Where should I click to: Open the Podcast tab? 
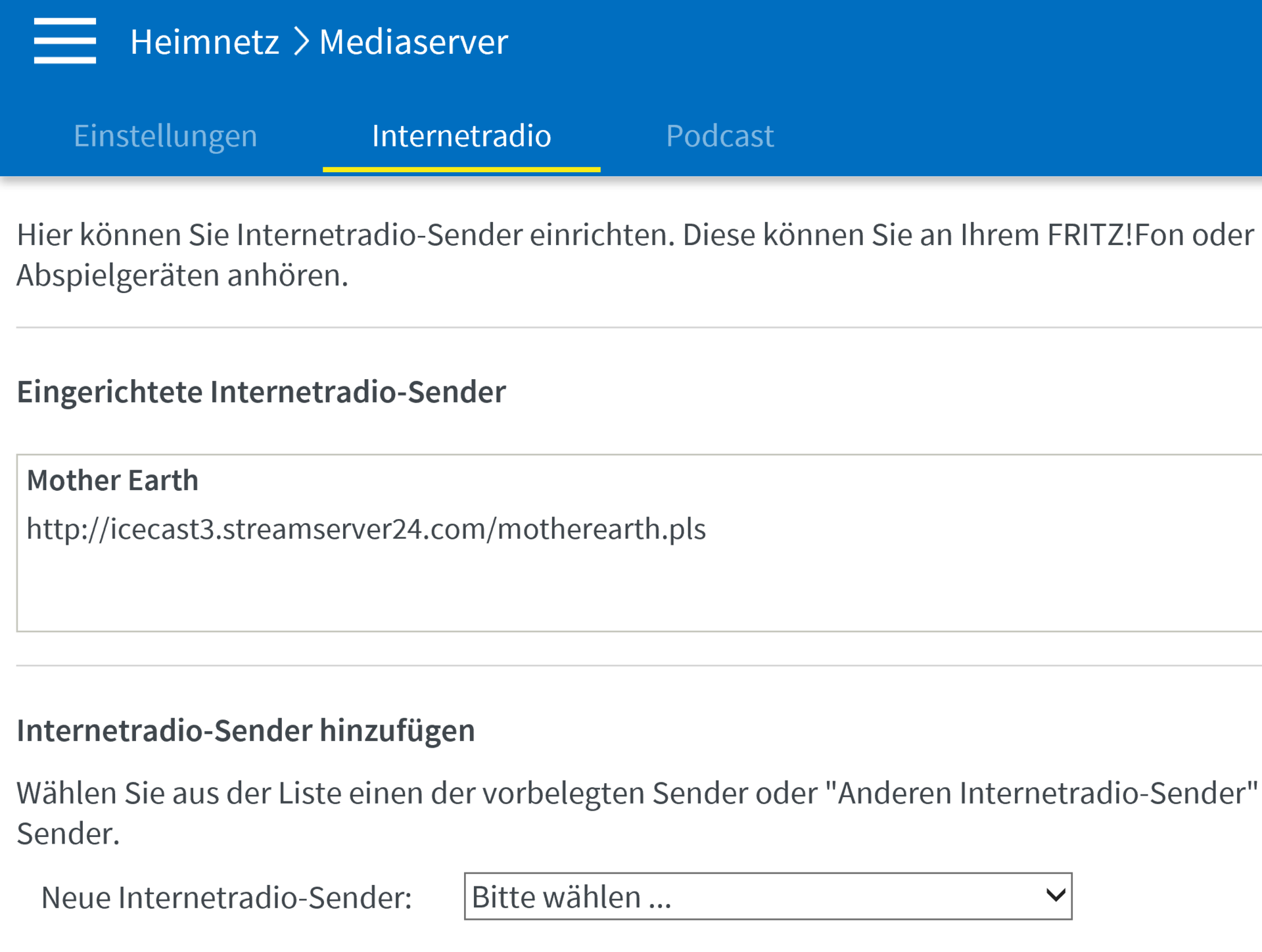(x=719, y=136)
